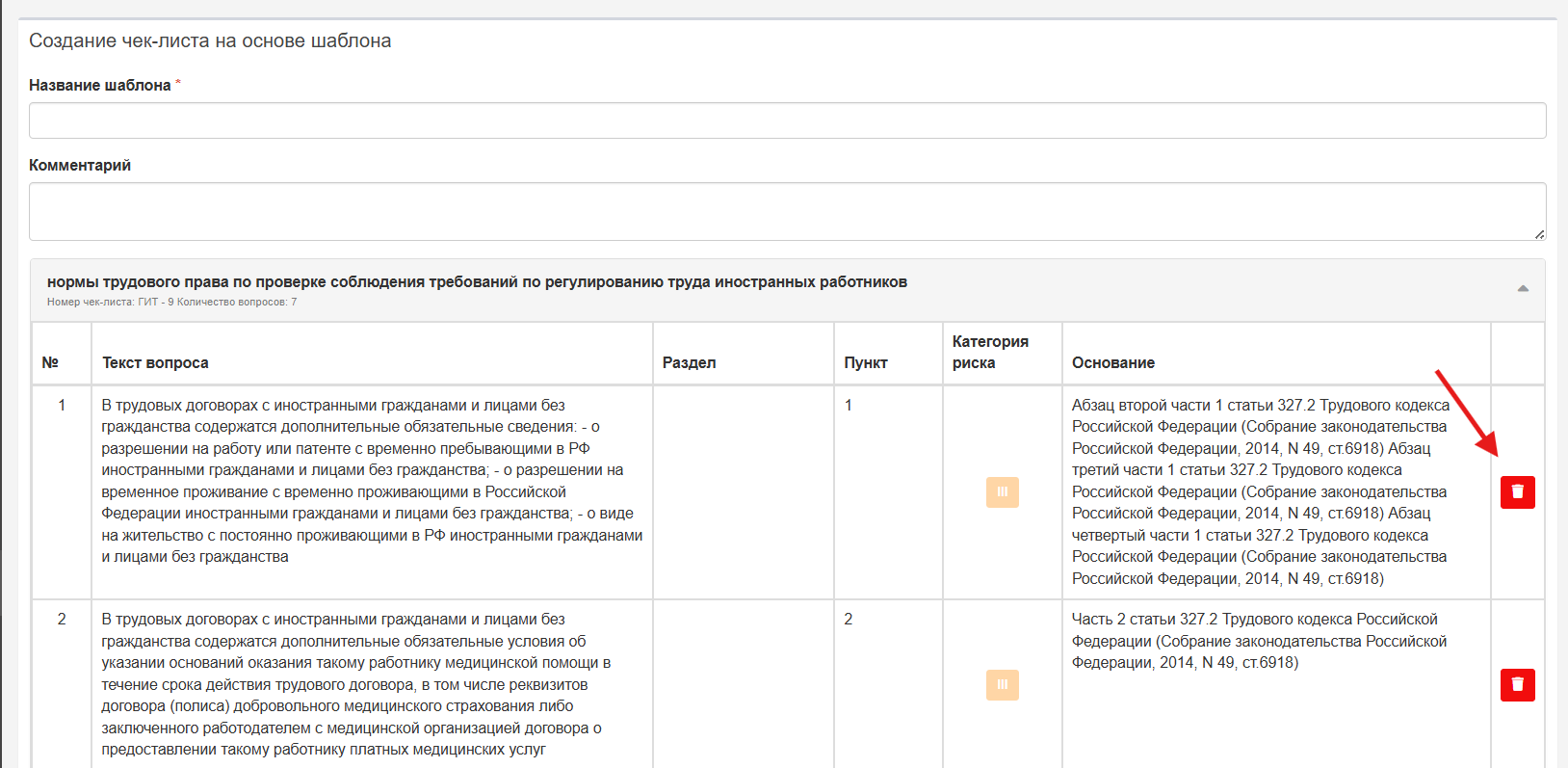Viewport: 1568px width, 768px height.
Task: Select the 'Пункт' column header
Action: coord(866,362)
